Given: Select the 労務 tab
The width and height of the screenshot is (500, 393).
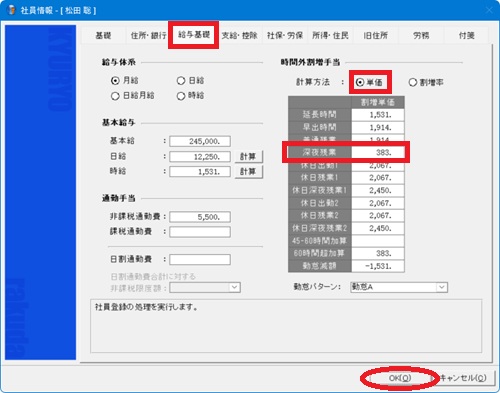Looking at the screenshot, I should 421,35.
